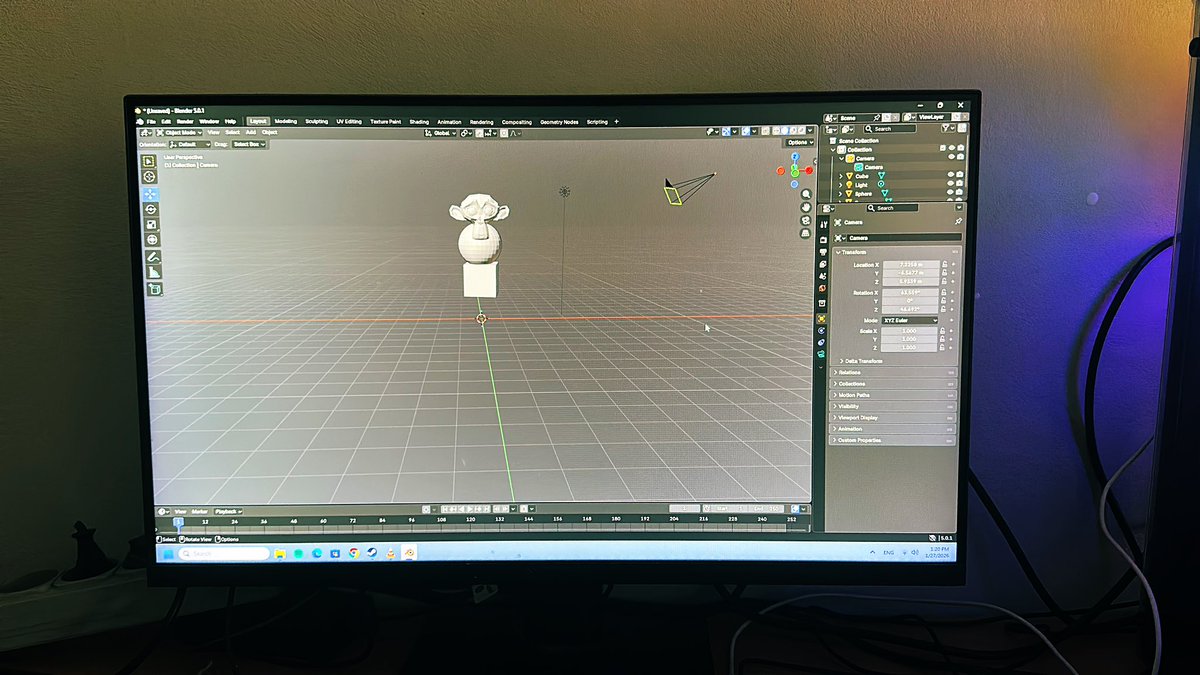Screen dimensions: 1200x675
Task: Click the pan view hand icon
Action: 806,207
